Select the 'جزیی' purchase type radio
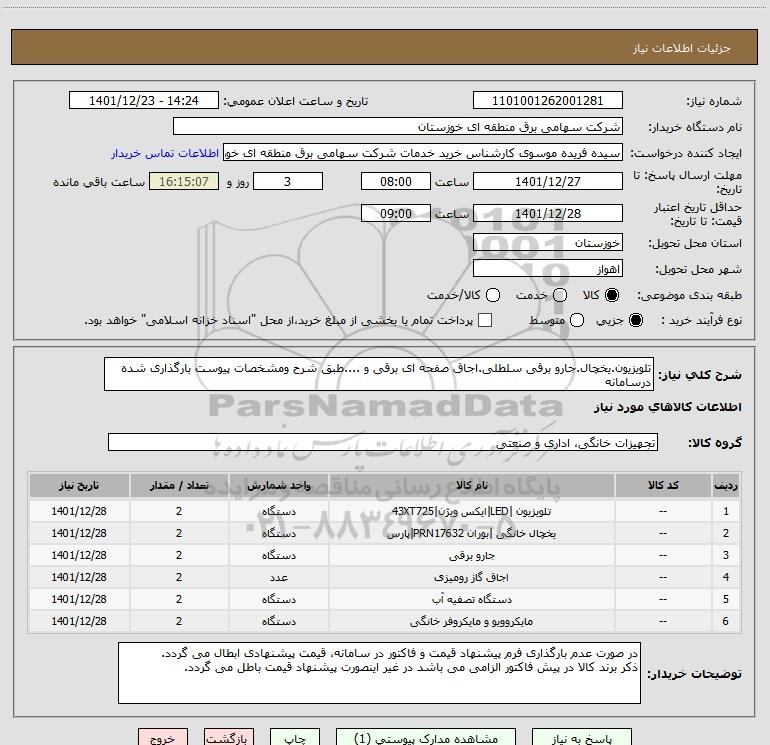 pyautogui.click(x=637, y=321)
